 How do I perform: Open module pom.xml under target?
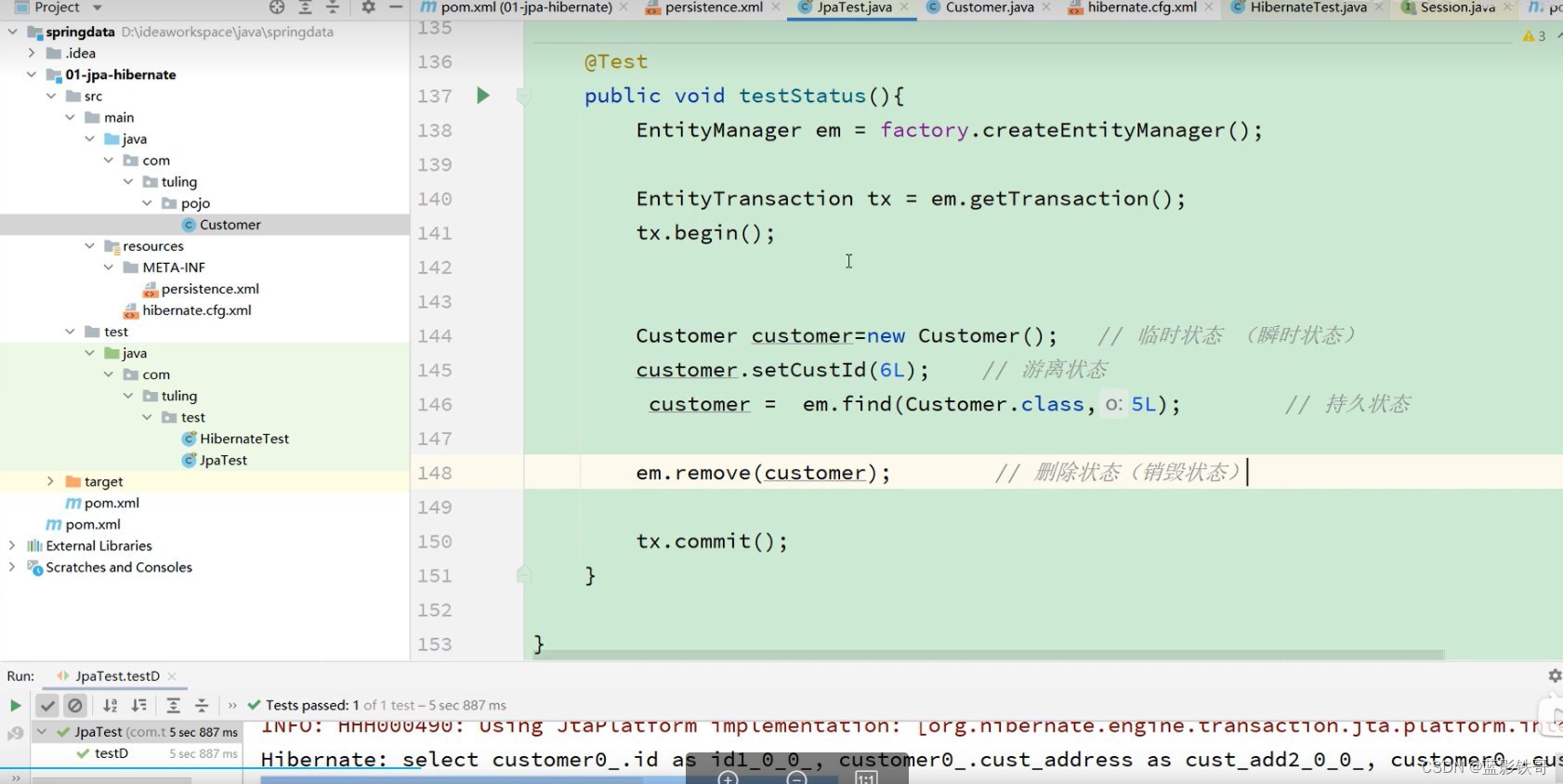[x=112, y=503]
